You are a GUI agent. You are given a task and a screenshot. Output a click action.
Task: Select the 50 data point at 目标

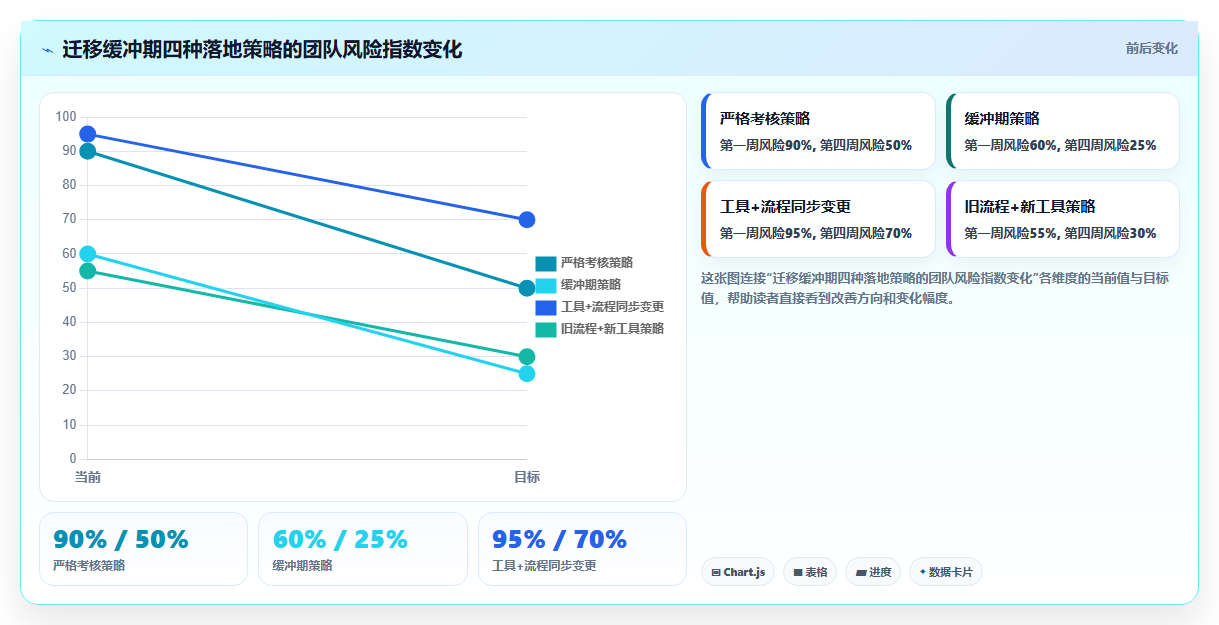coord(527,288)
